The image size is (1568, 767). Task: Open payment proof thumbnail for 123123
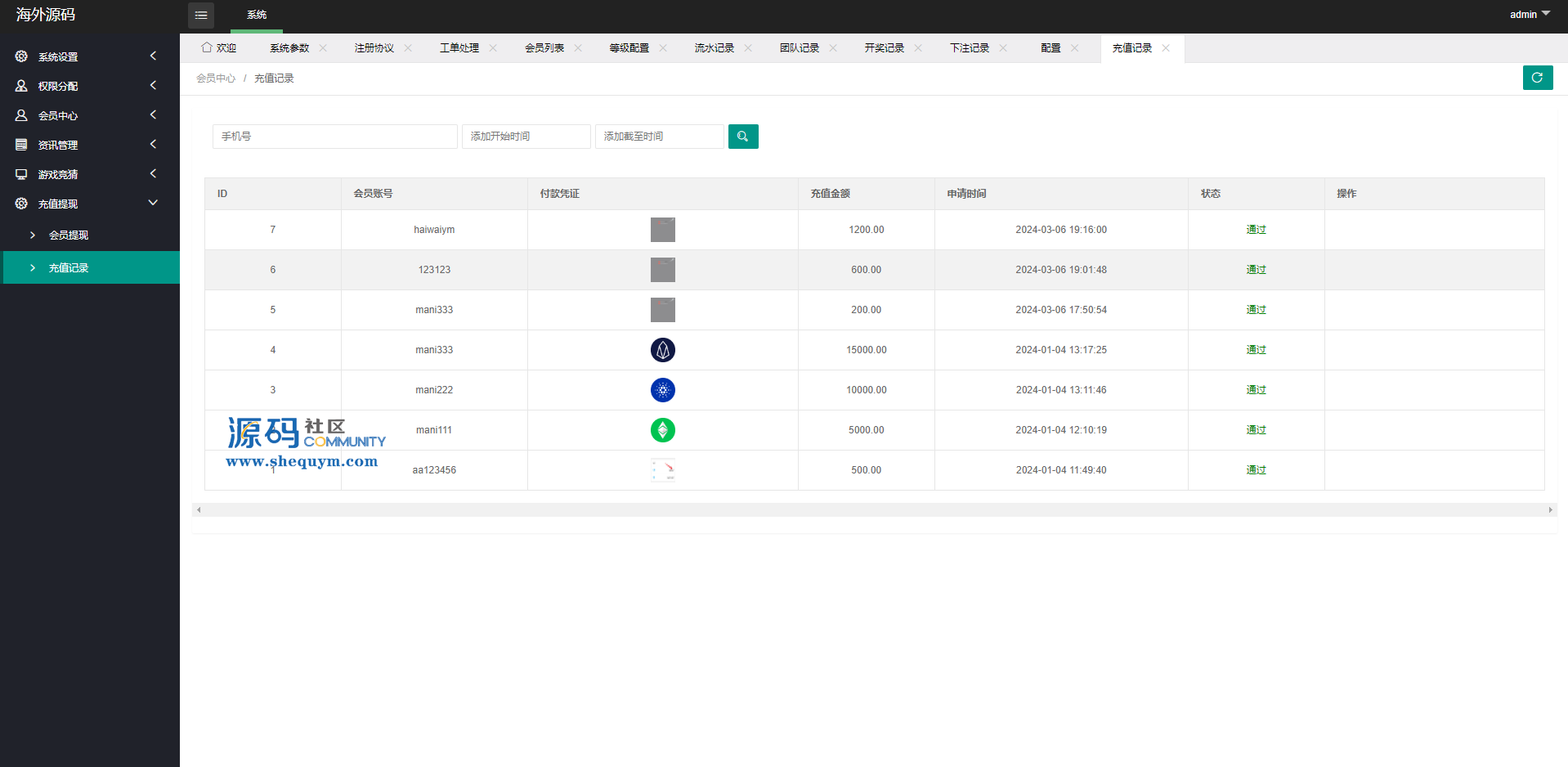663,270
